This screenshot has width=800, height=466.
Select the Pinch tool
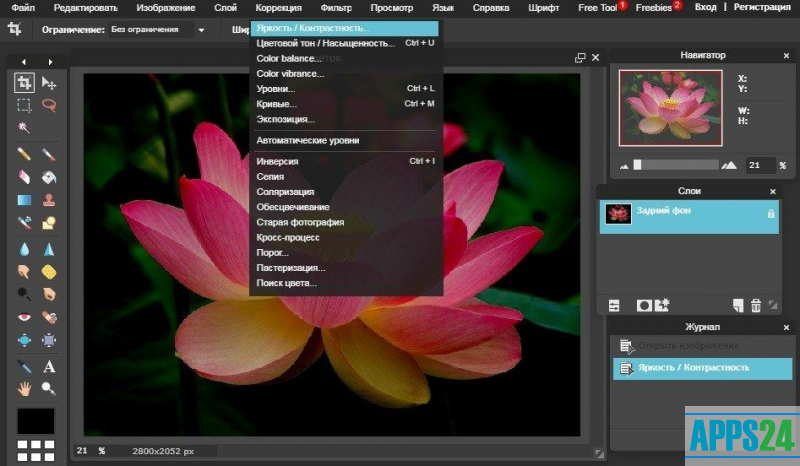pos(49,340)
